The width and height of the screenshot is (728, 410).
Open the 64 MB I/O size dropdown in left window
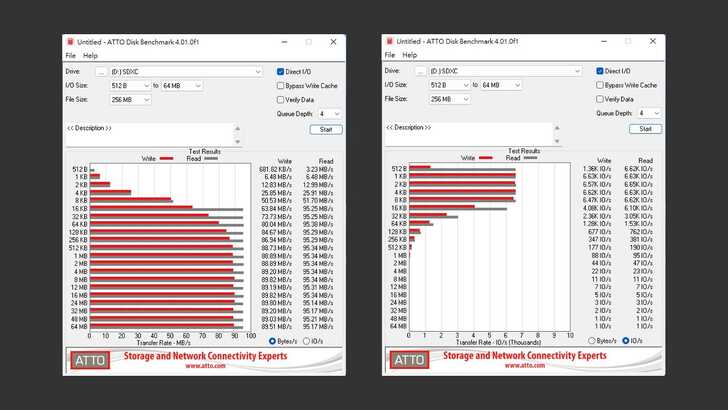click(x=182, y=86)
